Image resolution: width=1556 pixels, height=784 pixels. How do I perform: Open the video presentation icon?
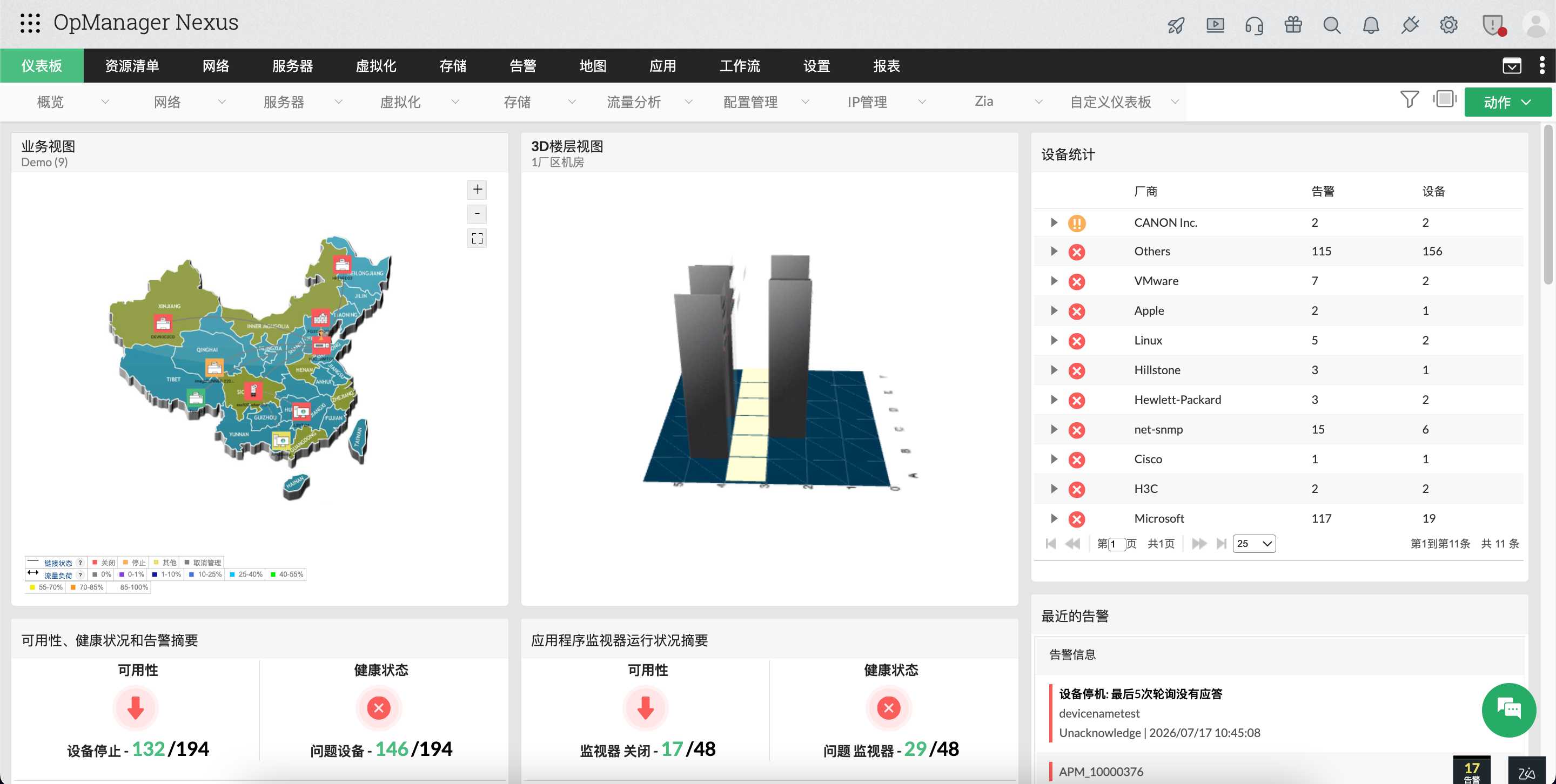click(x=1215, y=25)
